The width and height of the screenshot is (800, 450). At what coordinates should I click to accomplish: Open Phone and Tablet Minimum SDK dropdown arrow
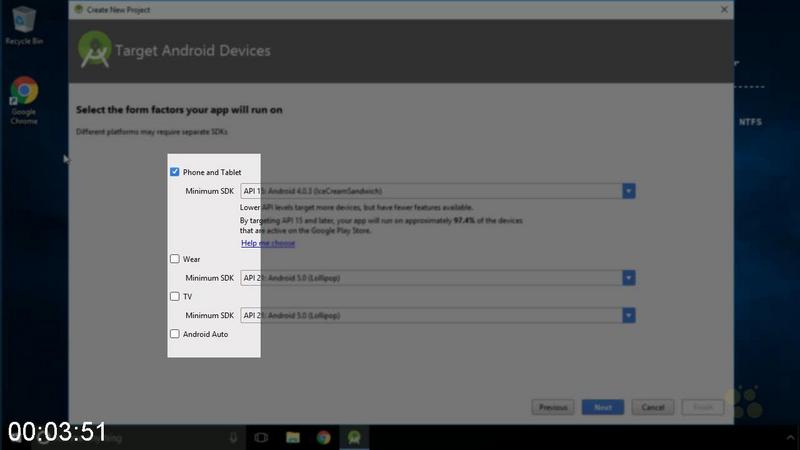[629, 191]
